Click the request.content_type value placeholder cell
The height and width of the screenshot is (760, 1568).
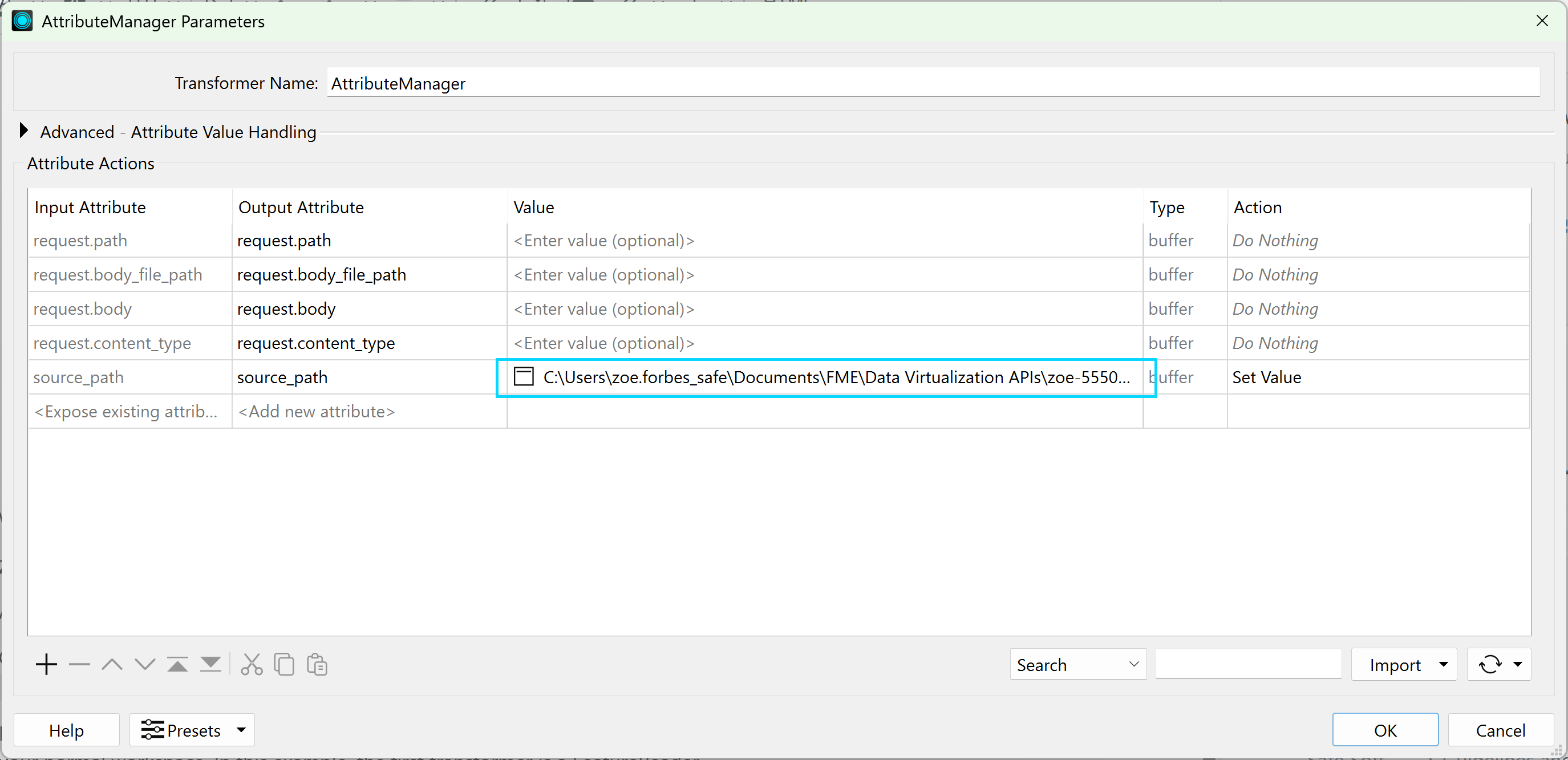(825, 343)
